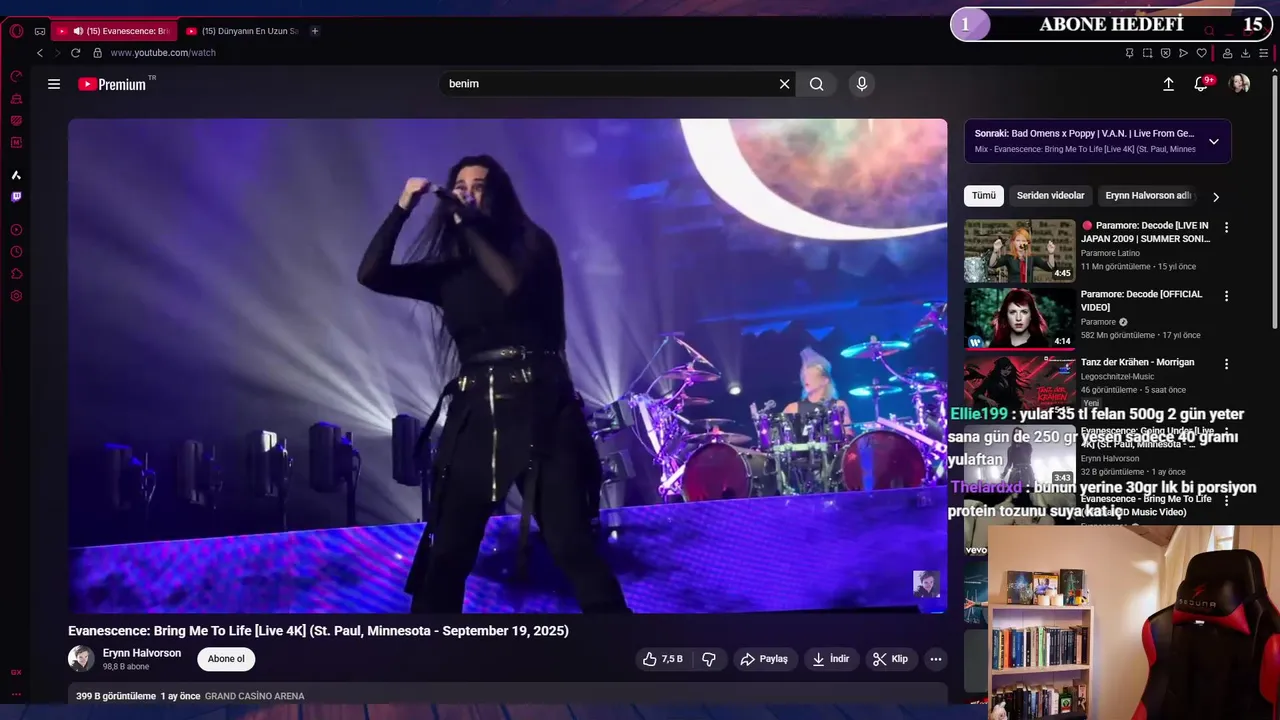Open Easy Setup sliders icon
The image size is (1280, 720).
pyautogui.click(x=1264, y=53)
